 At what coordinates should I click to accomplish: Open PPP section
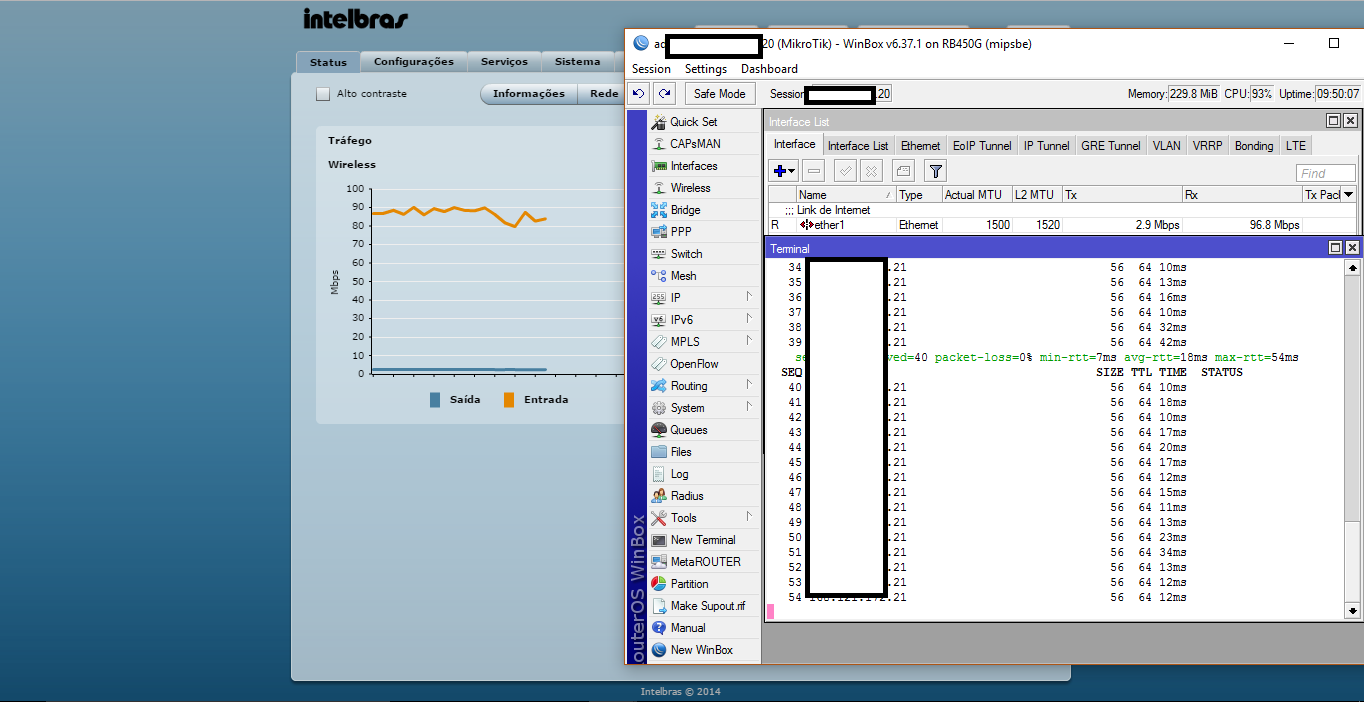[681, 232]
